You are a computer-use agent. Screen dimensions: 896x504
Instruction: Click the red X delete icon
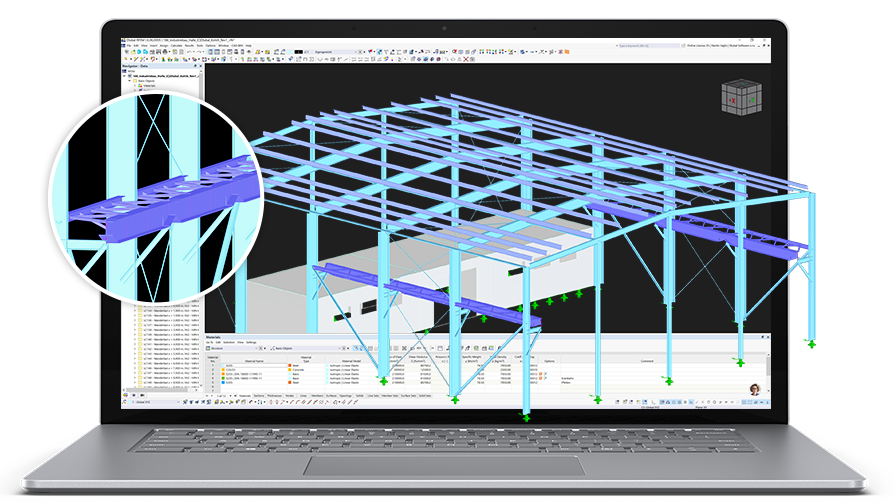coord(466,59)
